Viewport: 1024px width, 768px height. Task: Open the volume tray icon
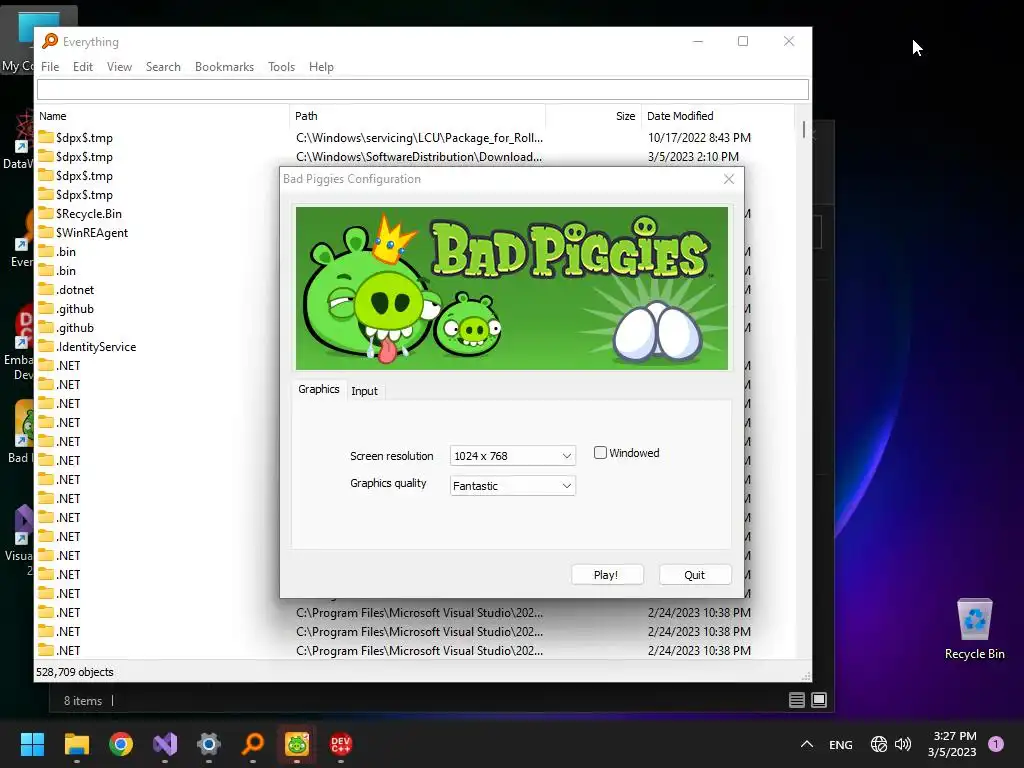tap(903, 744)
